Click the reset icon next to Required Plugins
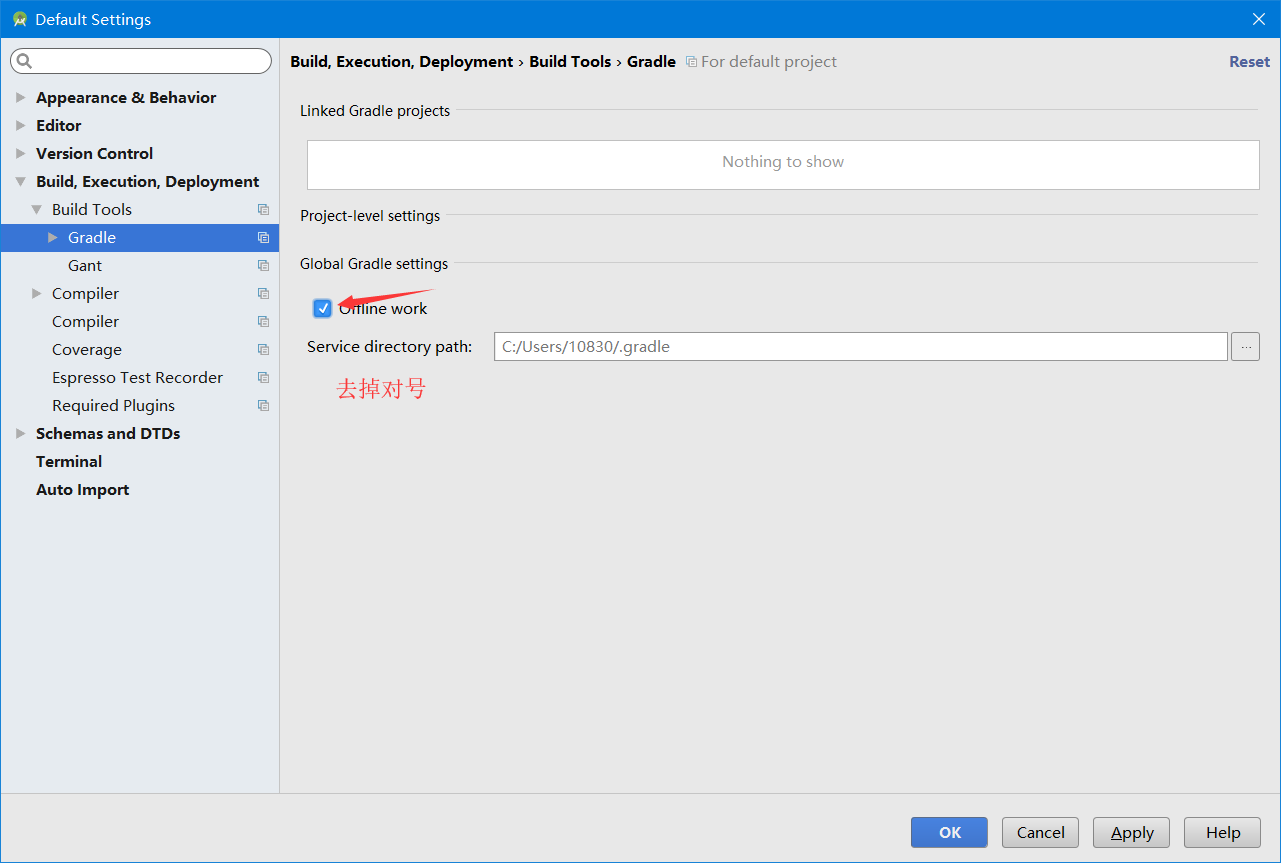The height and width of the screenshot is (863, 1281). coord(262,405)
